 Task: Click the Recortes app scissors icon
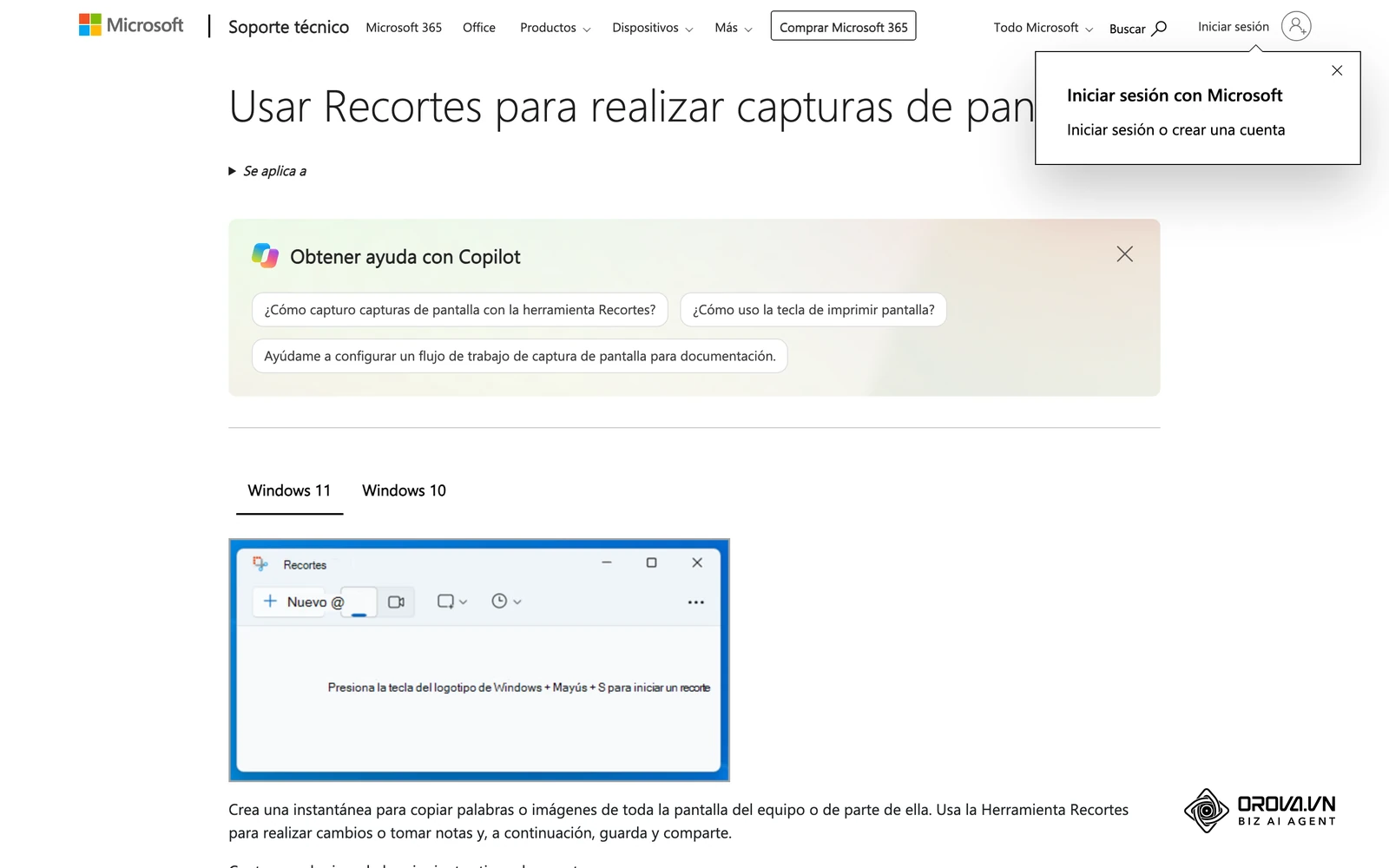260,564
